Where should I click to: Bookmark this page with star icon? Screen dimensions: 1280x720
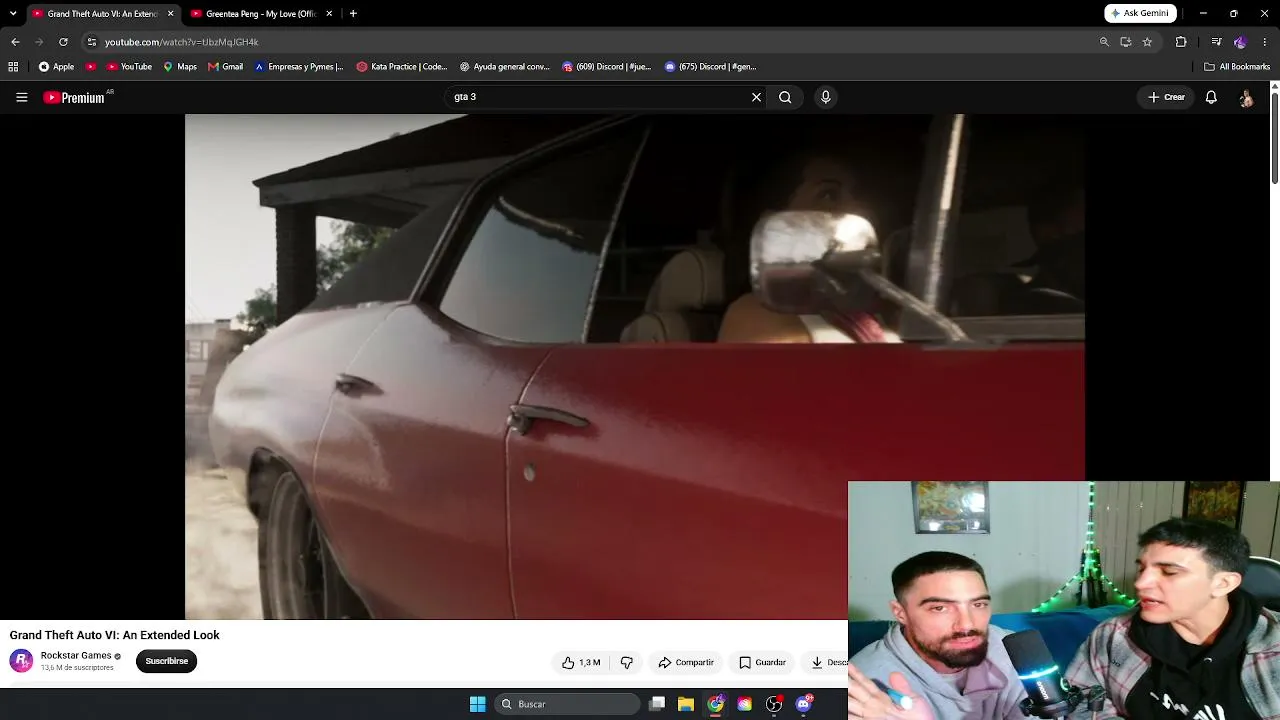tap(1147, 42)
